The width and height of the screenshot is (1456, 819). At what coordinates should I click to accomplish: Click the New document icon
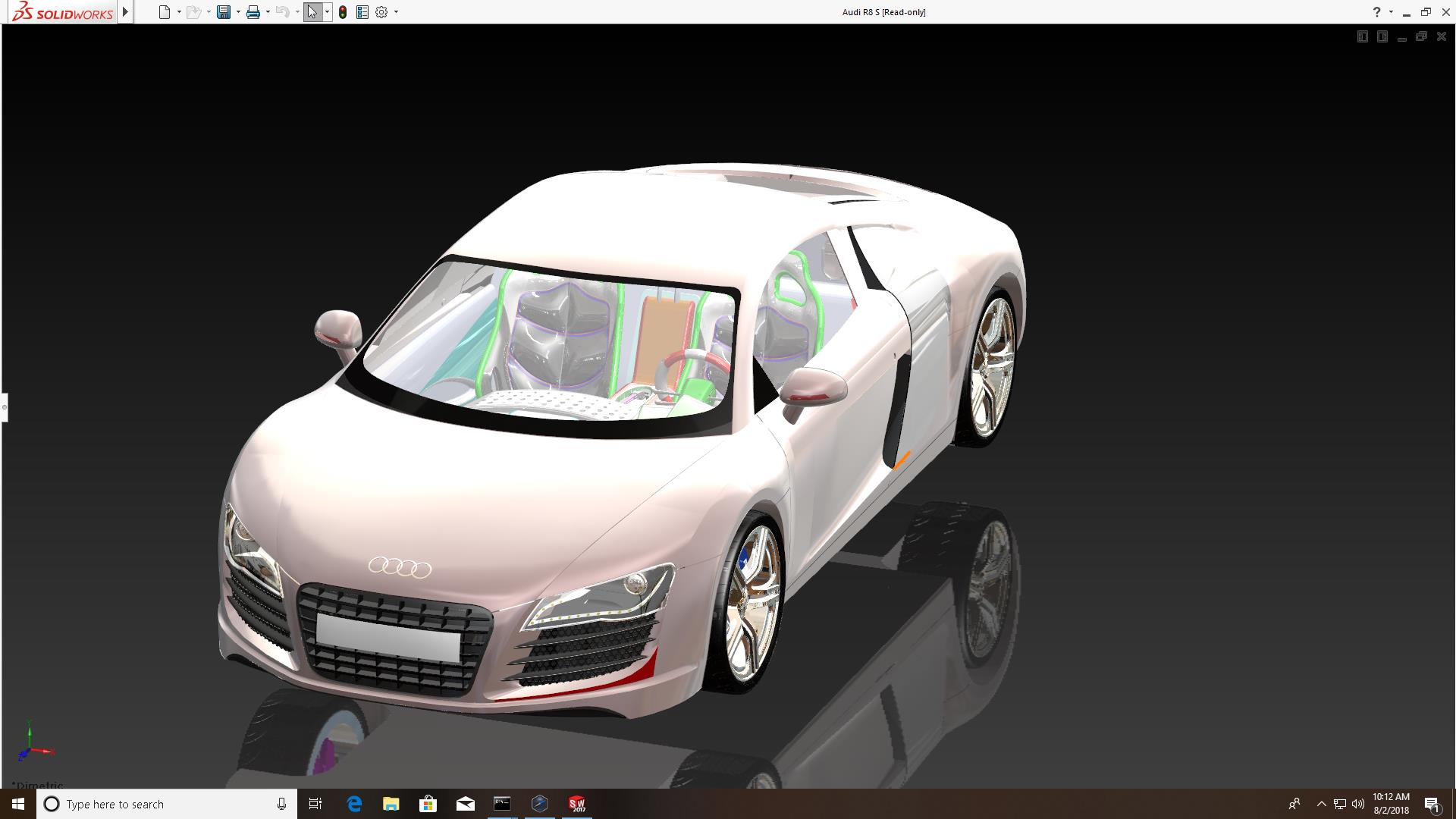164,12
